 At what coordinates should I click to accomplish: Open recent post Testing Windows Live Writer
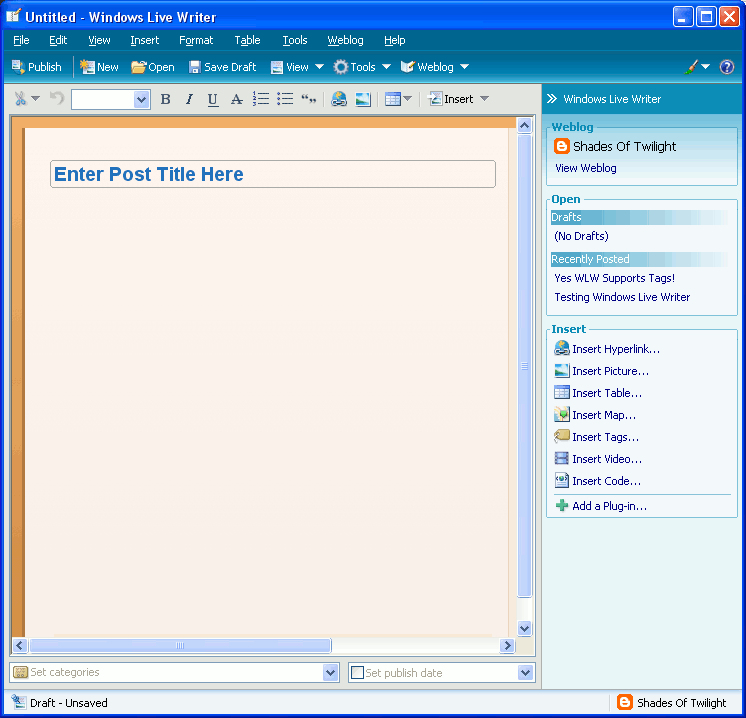point(622,297)
